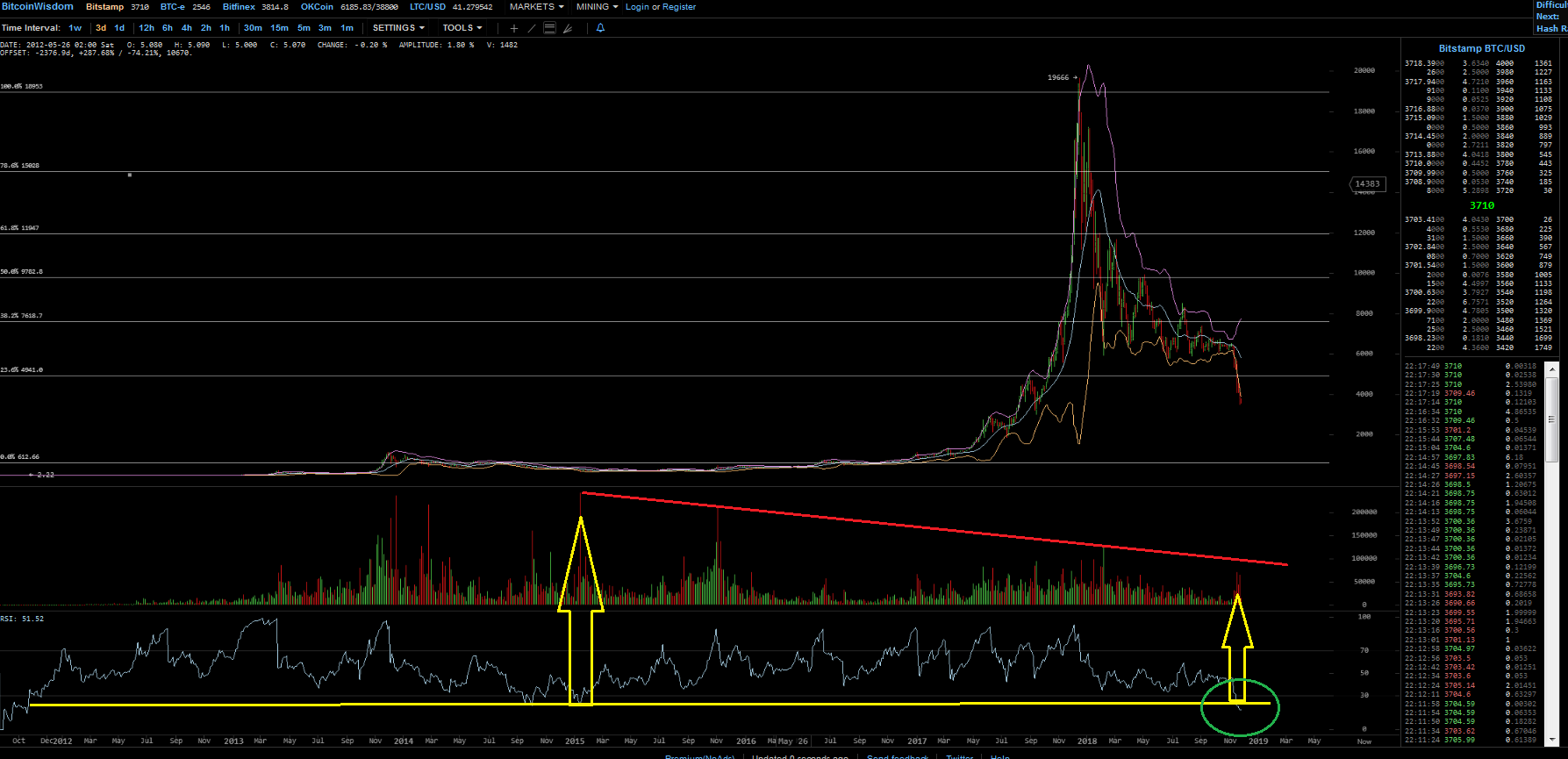Click the 3703.41 bid price row
This screenshot has width=1568, height=759.
pos(1446,219)
